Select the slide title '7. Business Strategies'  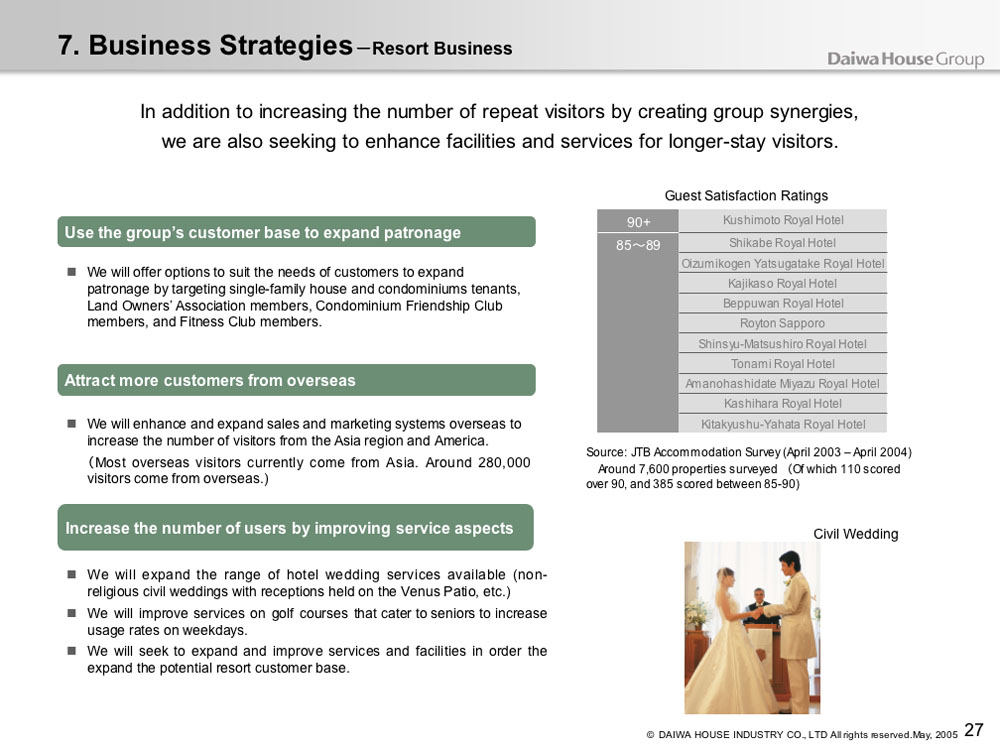click(x=205, y=45)
